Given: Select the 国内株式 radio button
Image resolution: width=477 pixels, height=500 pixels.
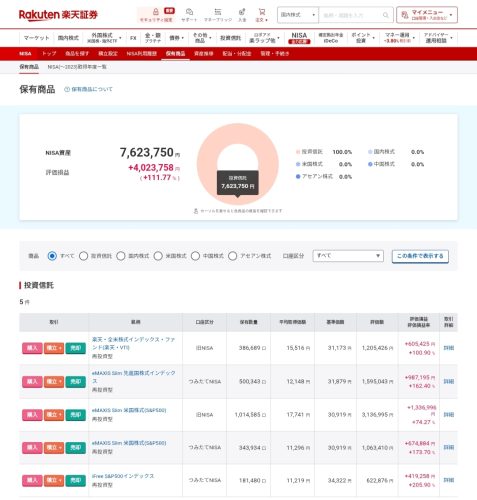Looking at the screenshot, I should [121, 256].
